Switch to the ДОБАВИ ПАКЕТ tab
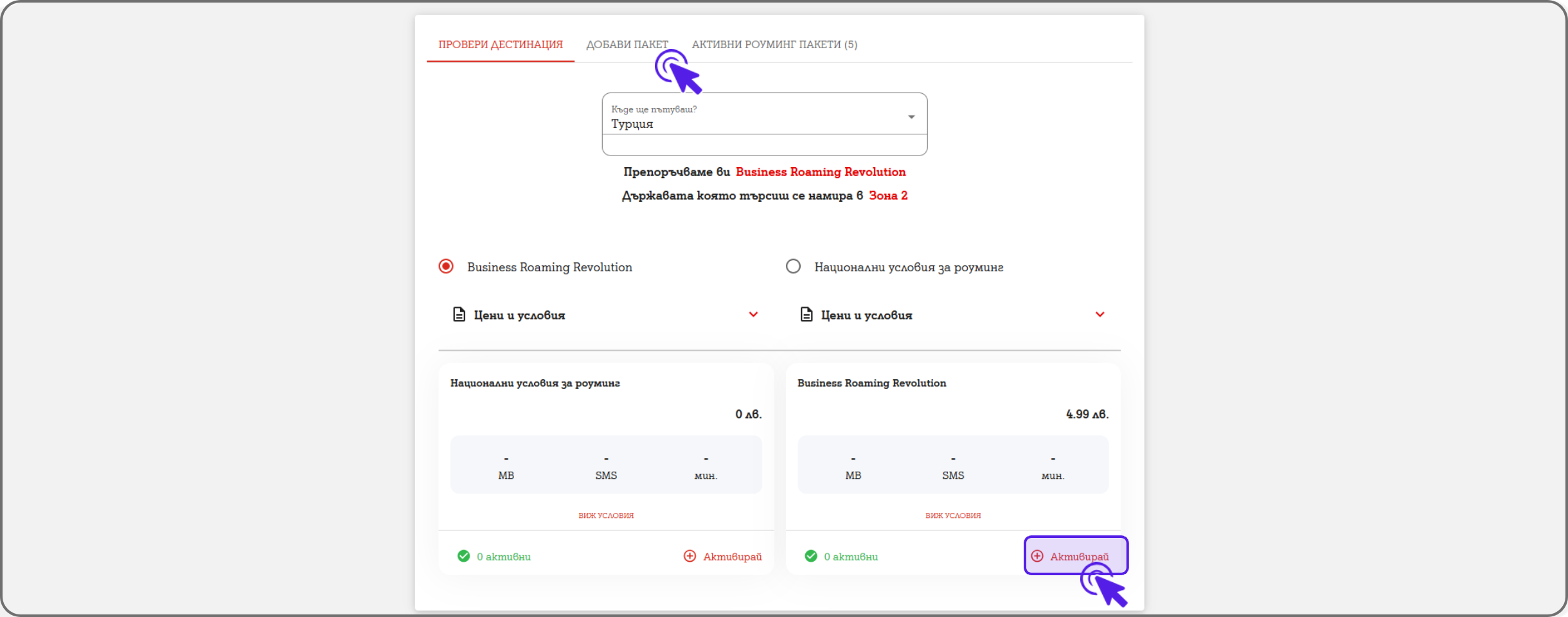This screenshot has width=1568, height=617. coord(627,44)
